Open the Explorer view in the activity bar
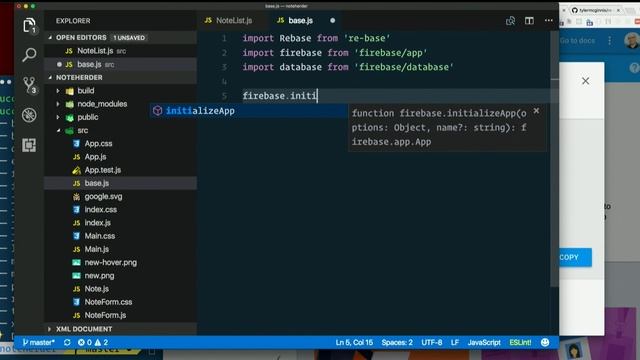Viewport: 640px width, 360px height. pos(29,25)
